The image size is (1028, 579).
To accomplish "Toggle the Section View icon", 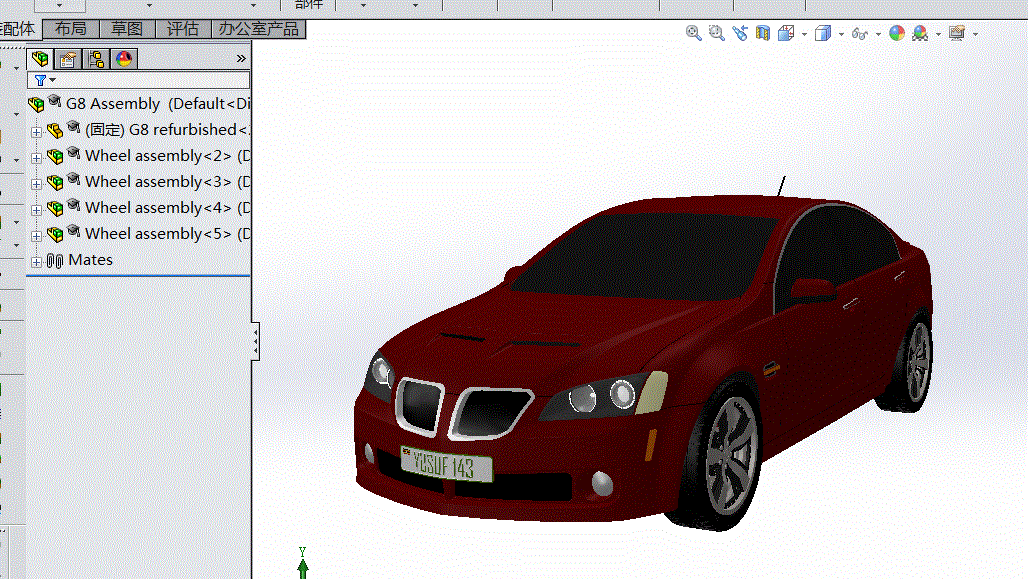I will point(762,33).
